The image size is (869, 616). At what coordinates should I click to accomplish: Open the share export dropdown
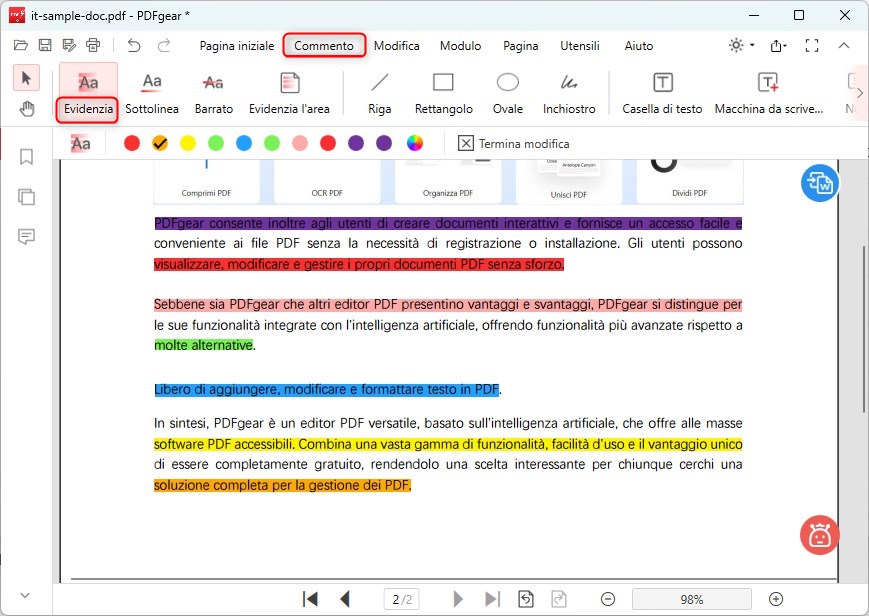tap(777, 45)
